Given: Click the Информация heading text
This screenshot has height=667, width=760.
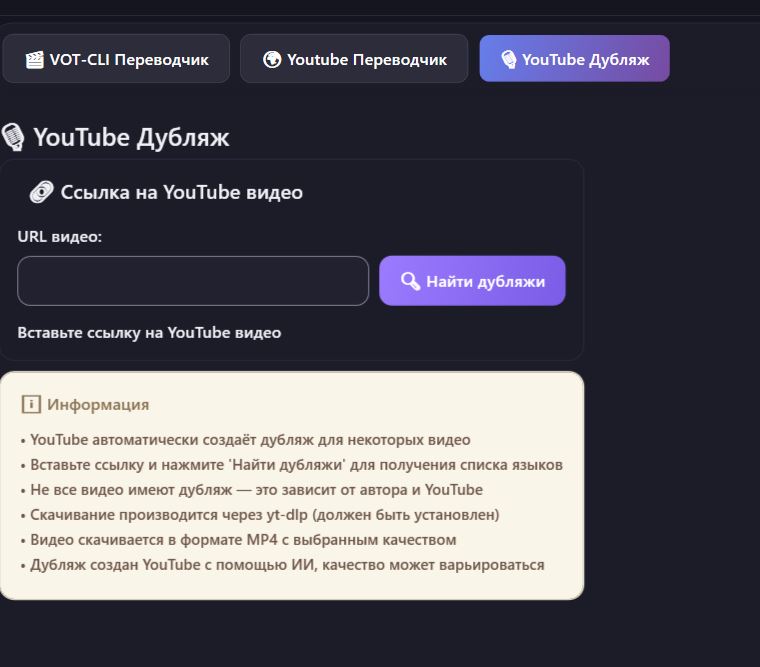Looking at the screenshot, I should point(98,404).
